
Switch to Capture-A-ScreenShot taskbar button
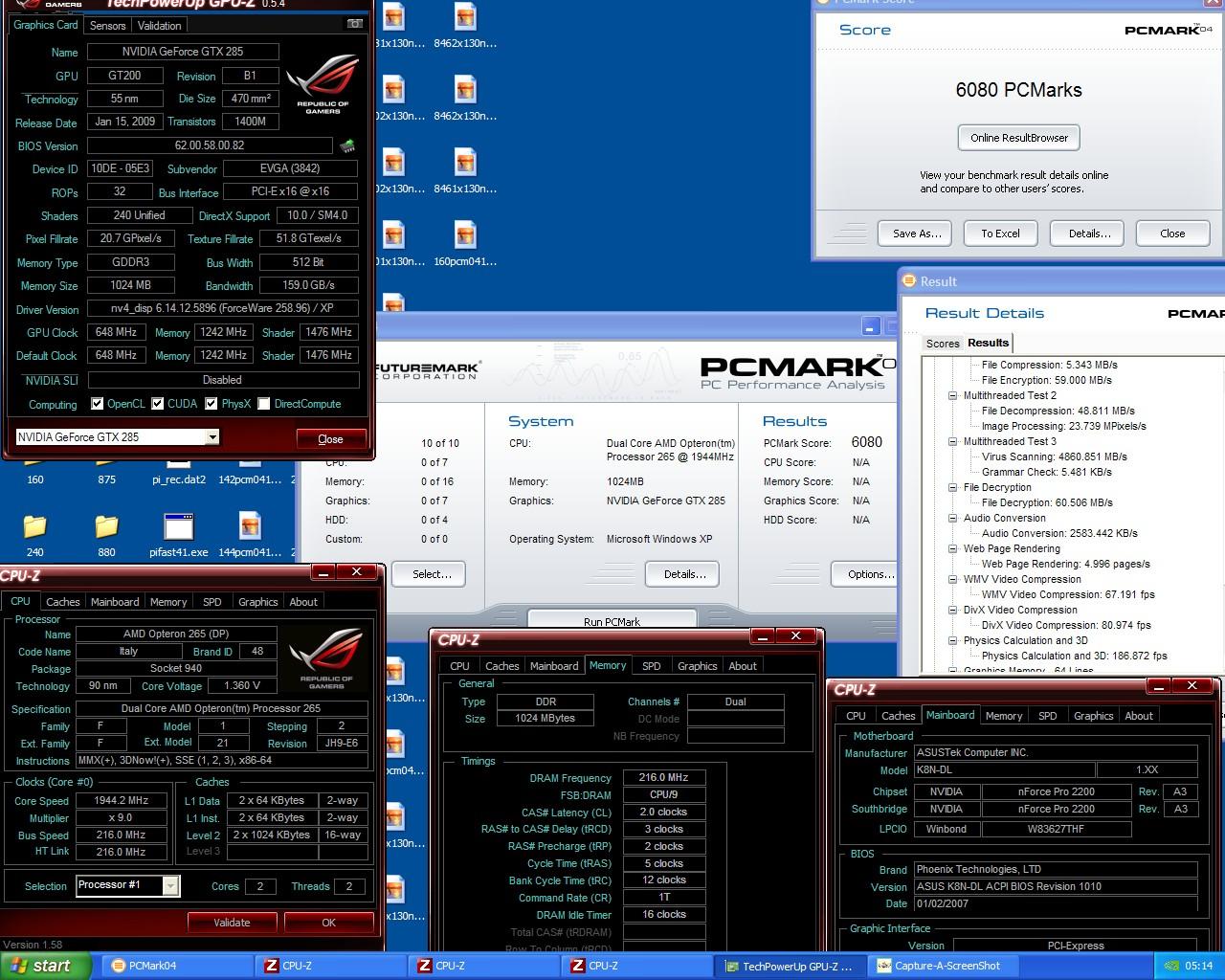click(944, 966)
